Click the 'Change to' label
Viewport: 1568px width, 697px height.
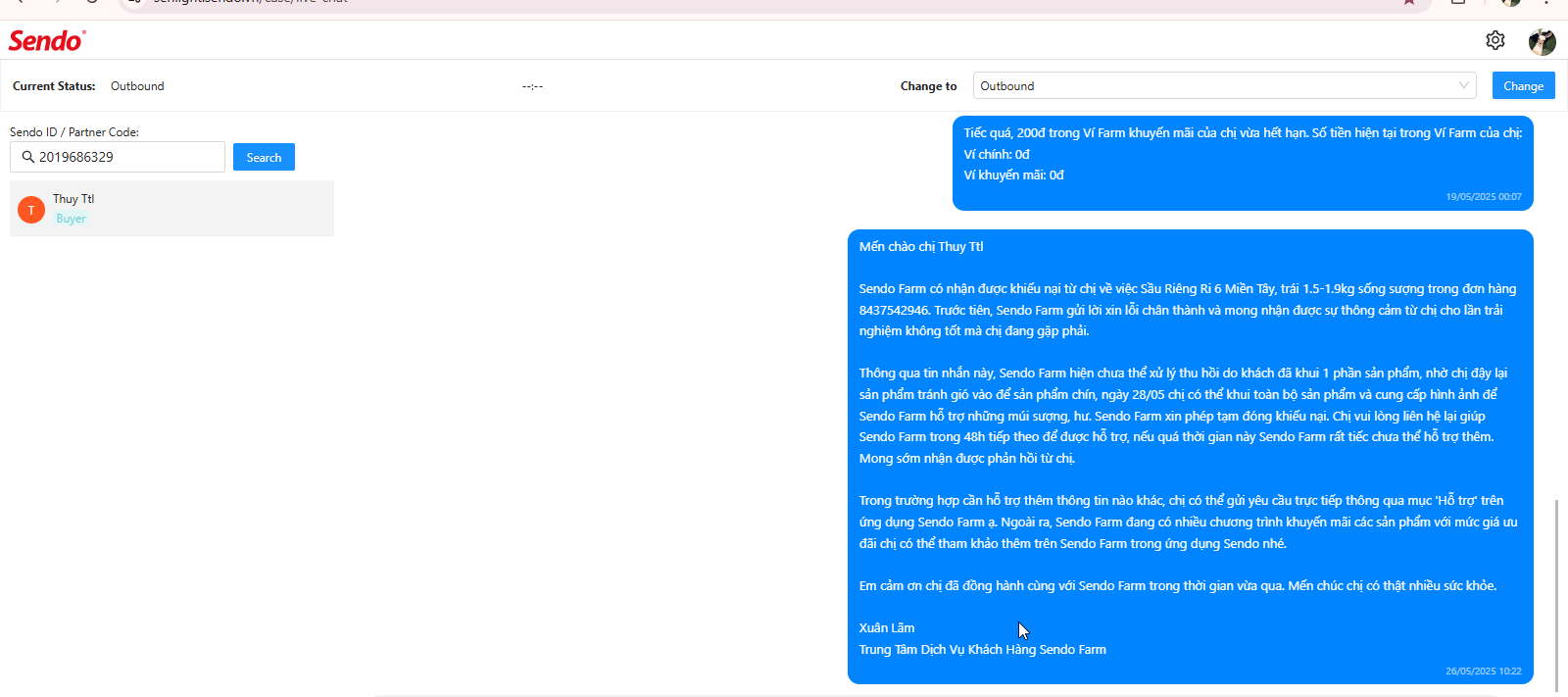[928, 86]
